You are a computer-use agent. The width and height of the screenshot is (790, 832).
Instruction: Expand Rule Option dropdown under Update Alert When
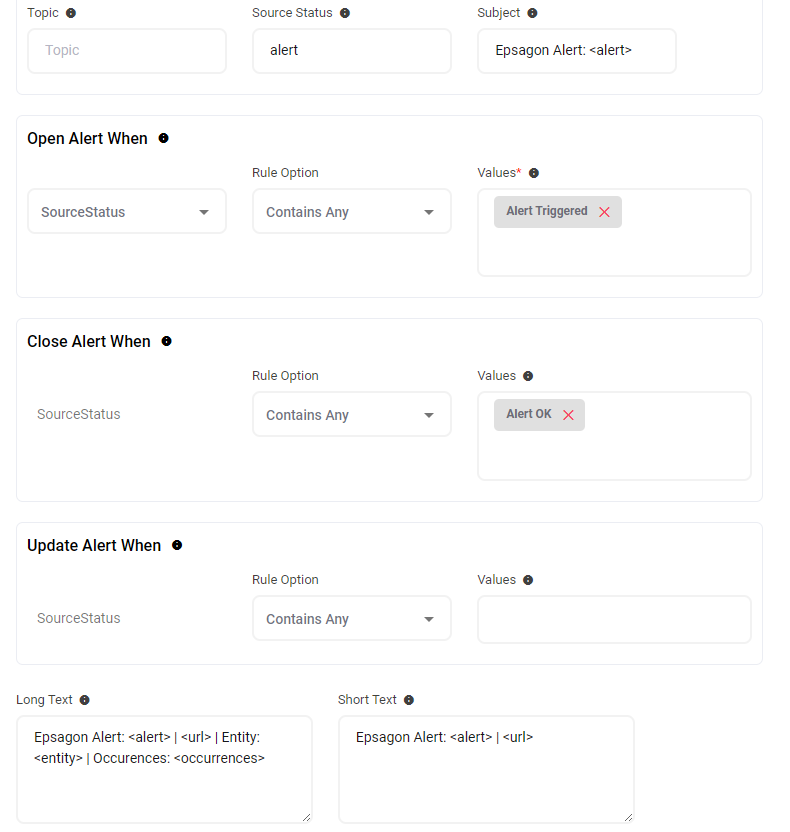[x=351, y=619]
